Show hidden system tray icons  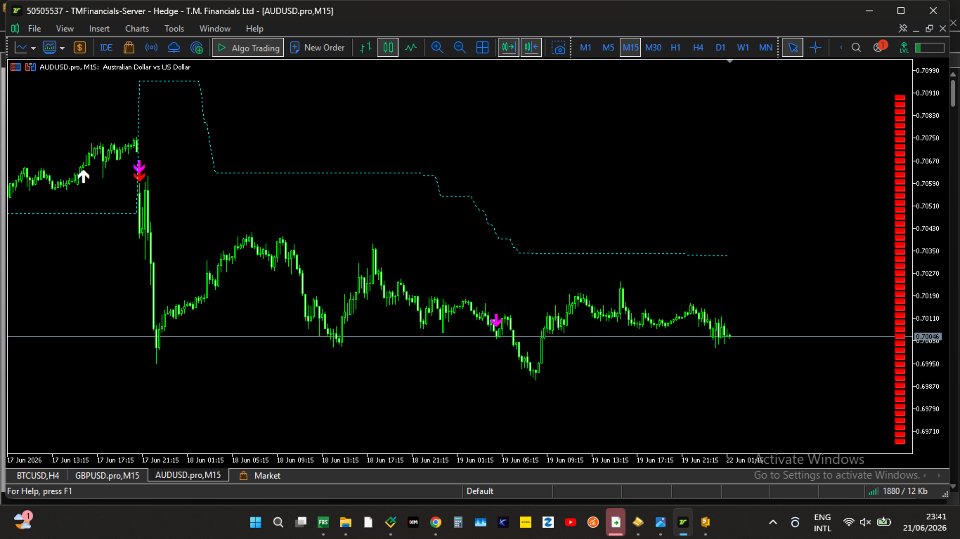773,522
